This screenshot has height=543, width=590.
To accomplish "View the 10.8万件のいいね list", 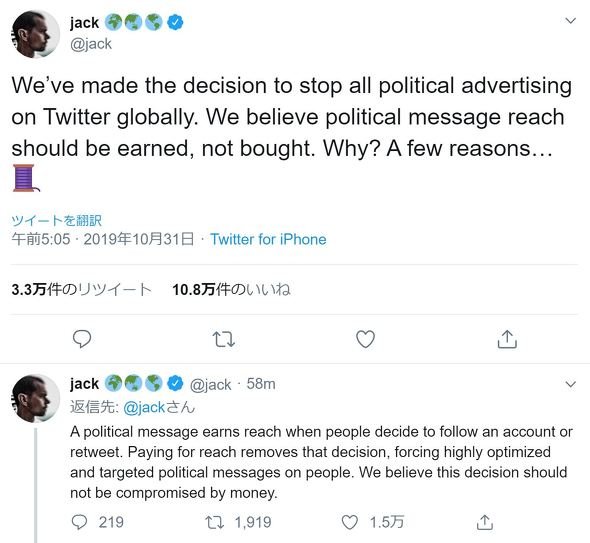I will (231, 289).
